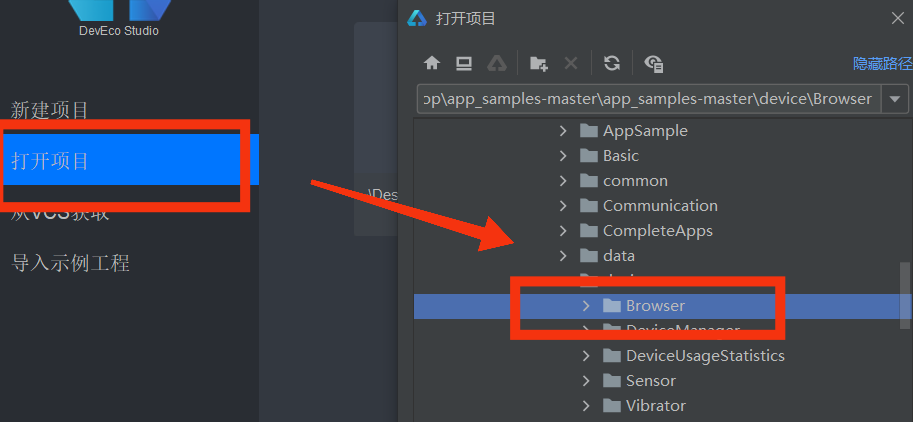
Task: Select the data folder icon
Action: click(589, 256)
